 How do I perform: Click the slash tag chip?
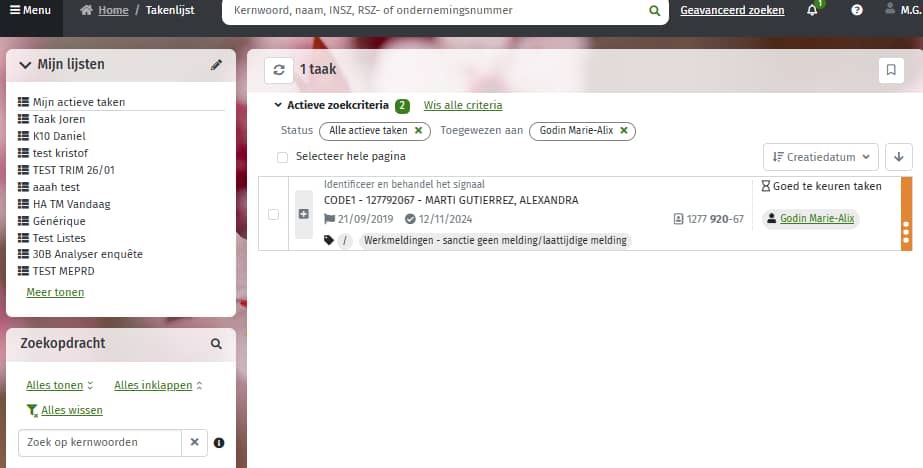pyautogui.click(x=345, y=240)
